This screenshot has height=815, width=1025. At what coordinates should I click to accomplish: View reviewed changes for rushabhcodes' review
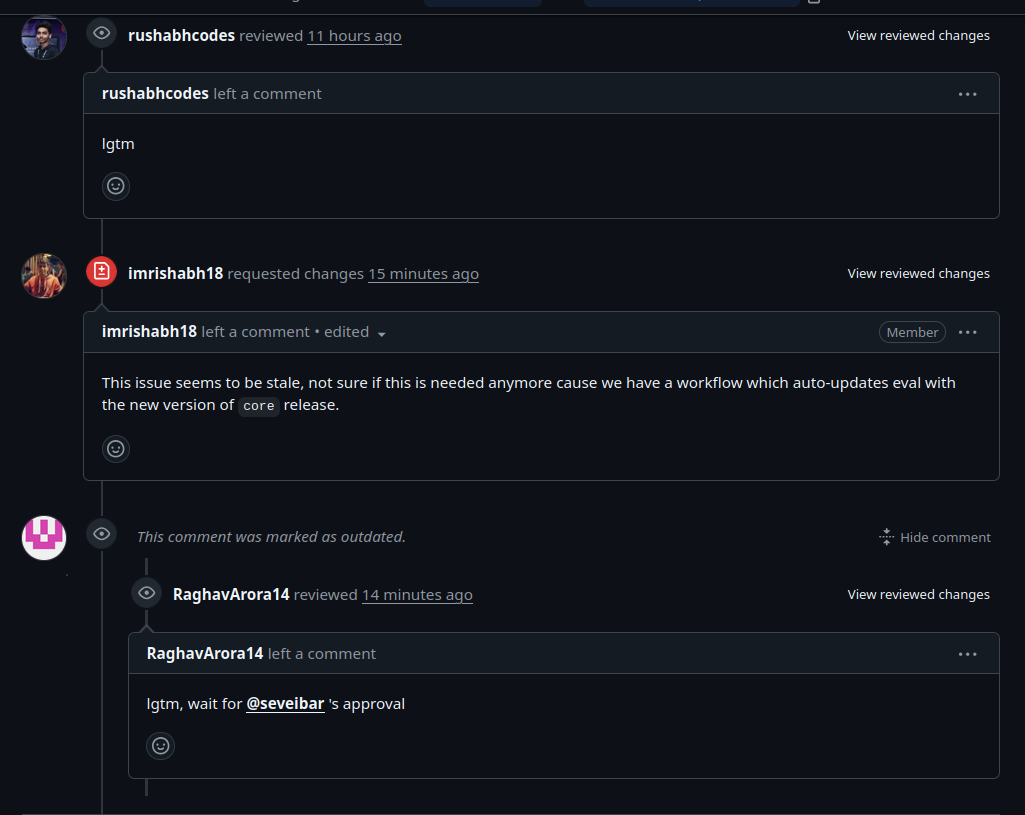click(x=918, y=36)
